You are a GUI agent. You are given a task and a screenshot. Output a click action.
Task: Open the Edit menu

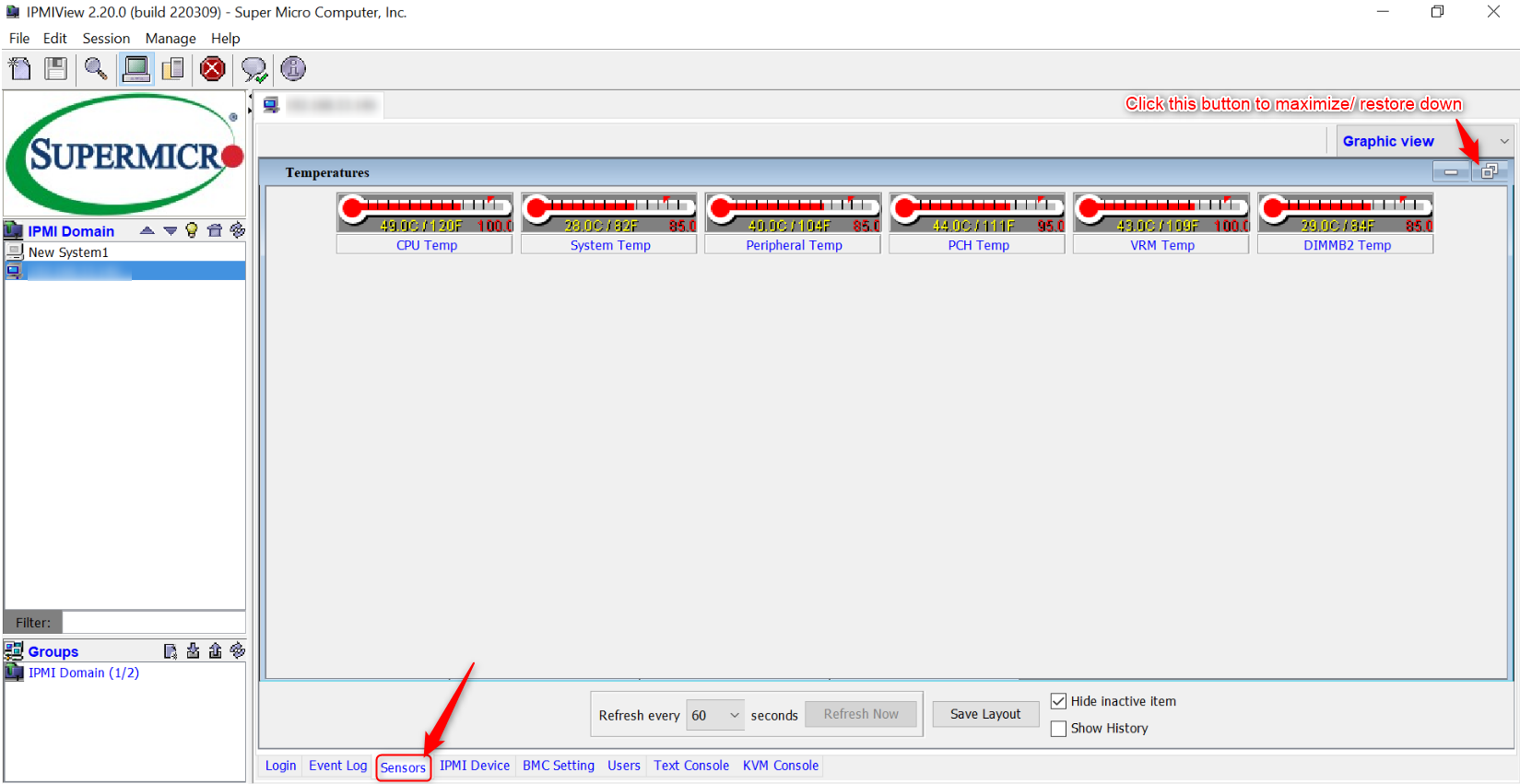click(55, 39)
